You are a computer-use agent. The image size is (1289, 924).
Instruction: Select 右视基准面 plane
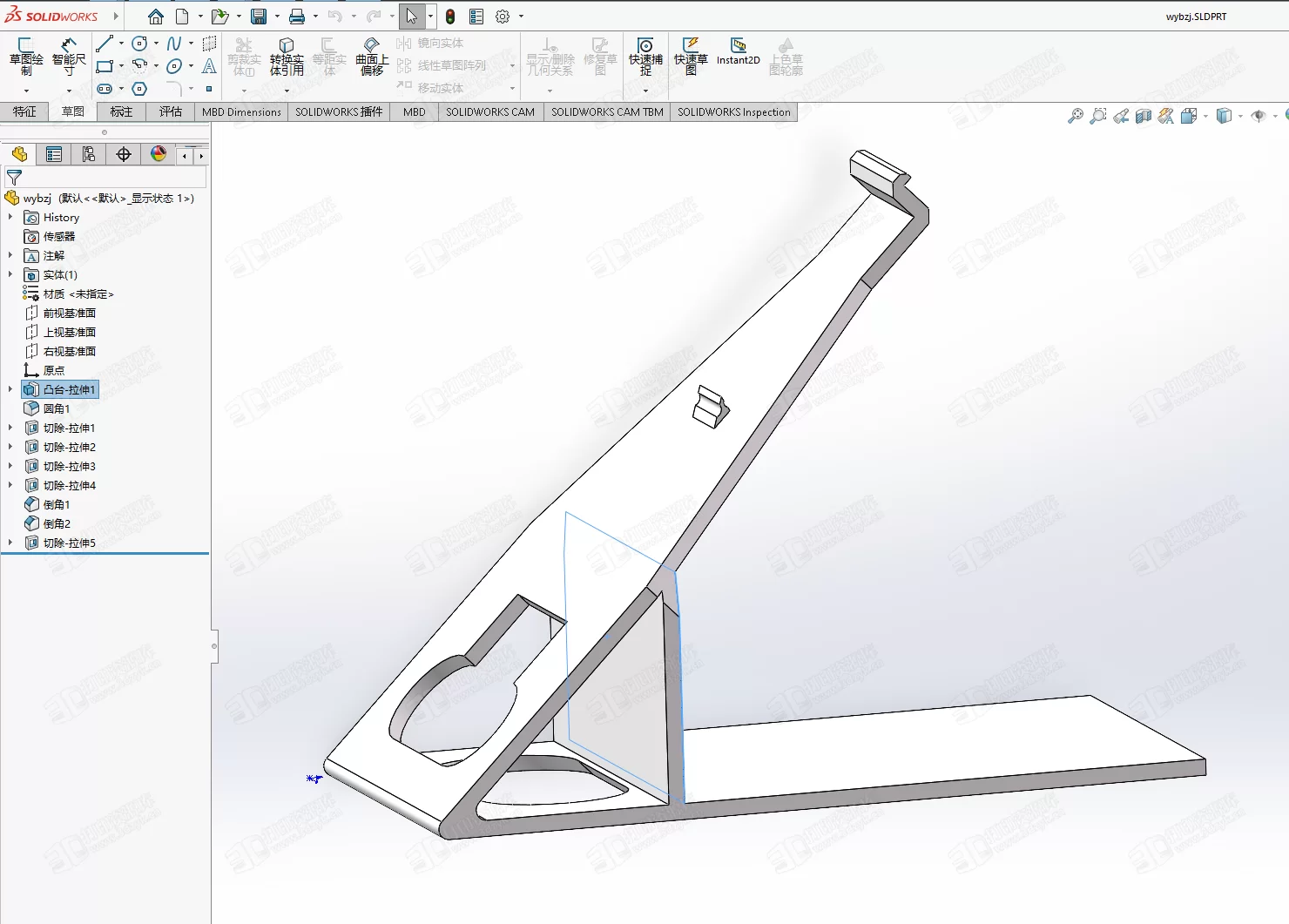[60, 351]
